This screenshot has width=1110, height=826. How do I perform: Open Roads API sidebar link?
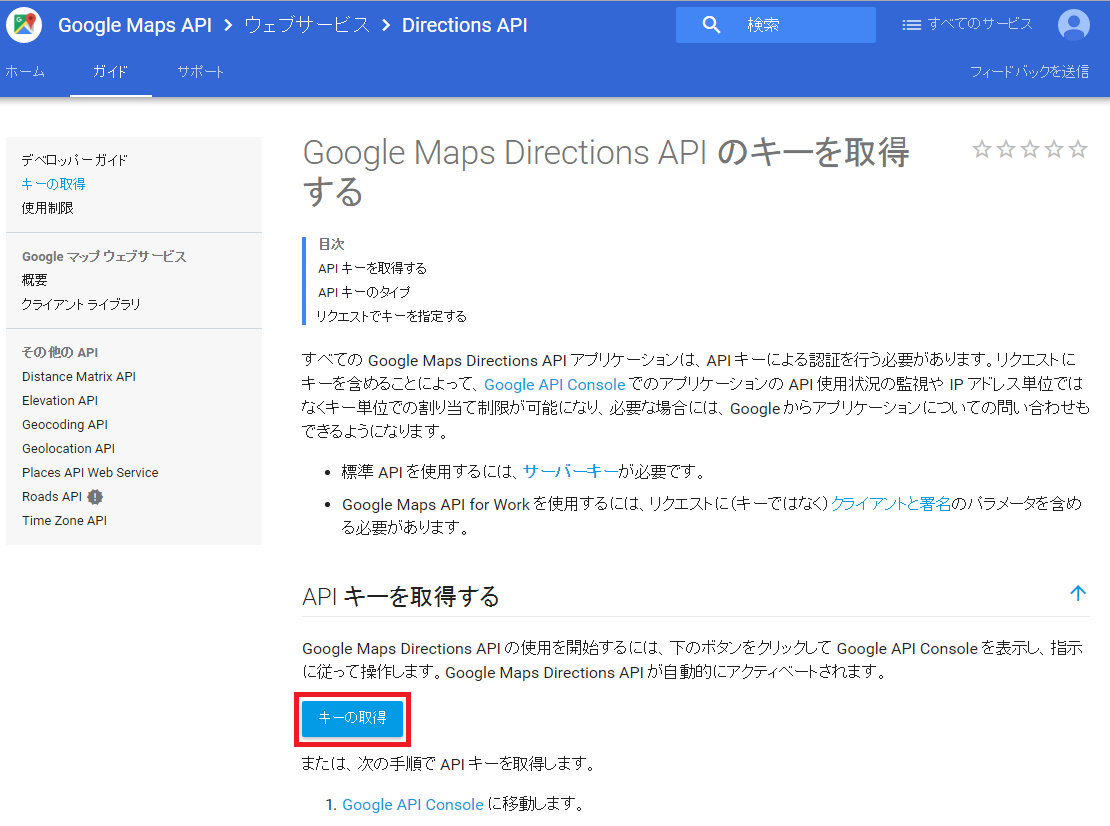click(52, 497)
